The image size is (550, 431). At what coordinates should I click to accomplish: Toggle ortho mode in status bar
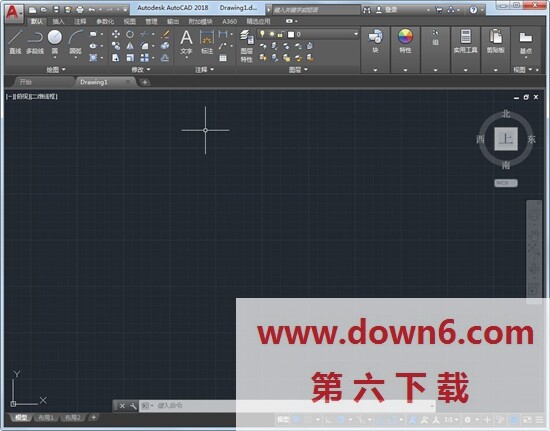click(329, 419)
